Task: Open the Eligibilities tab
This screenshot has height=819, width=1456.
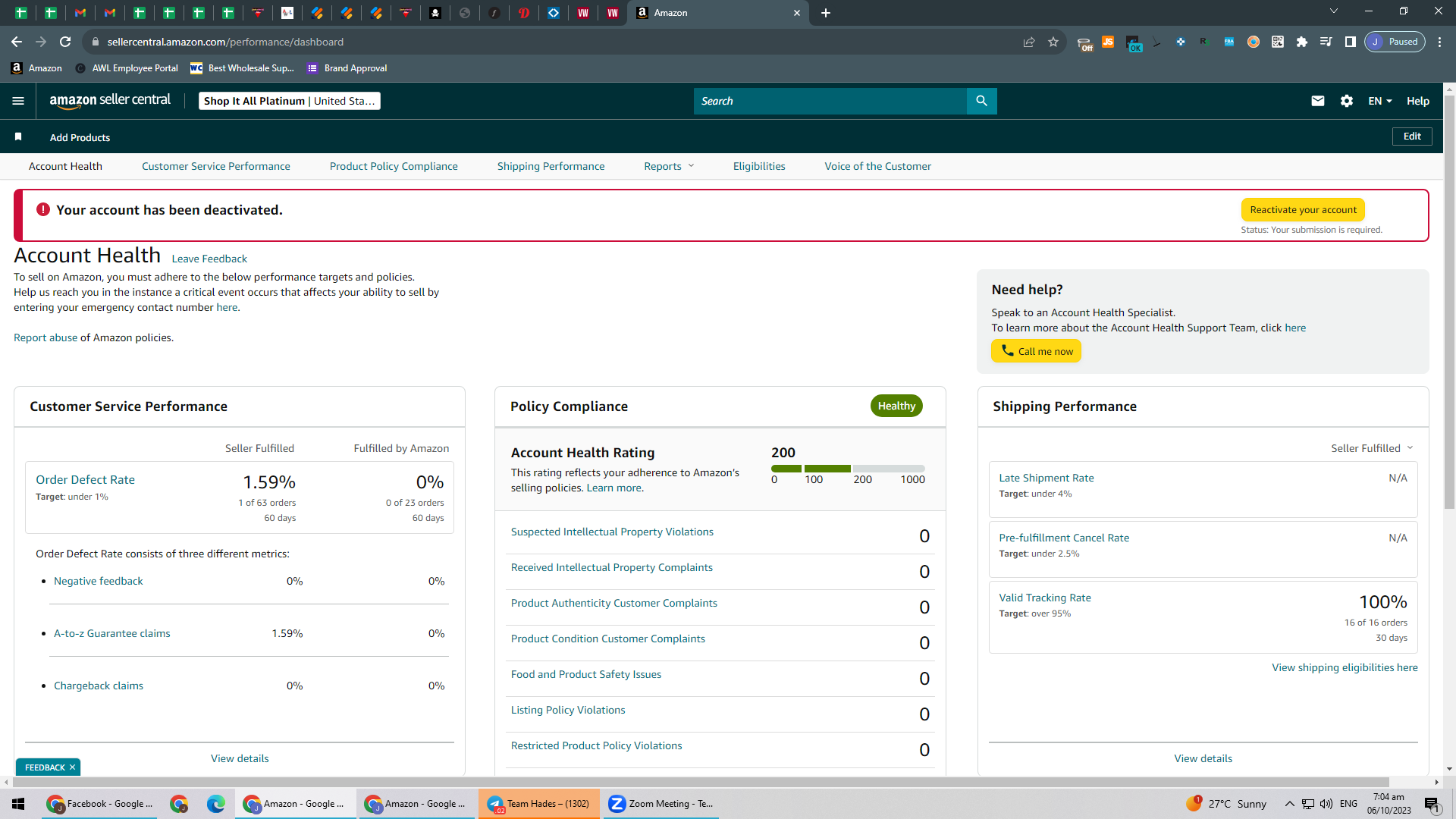Action: click(x=759, y=166)
